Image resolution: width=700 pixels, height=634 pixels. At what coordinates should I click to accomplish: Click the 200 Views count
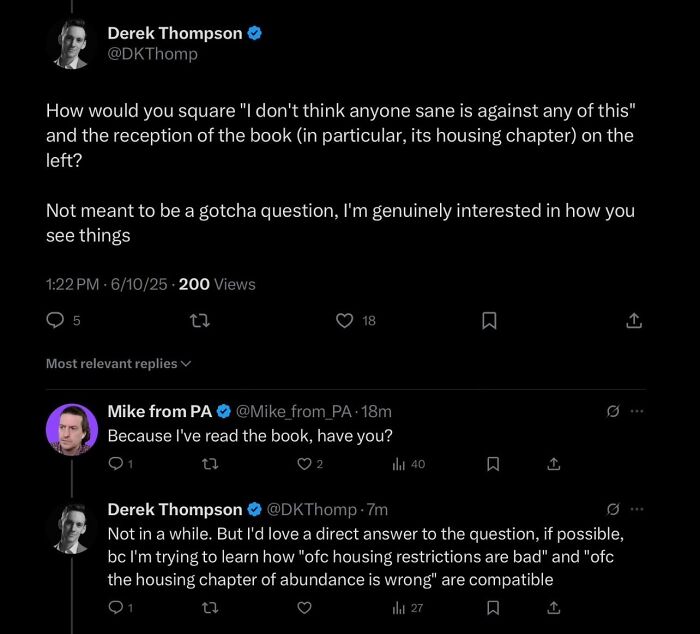[x=216, y=284]
